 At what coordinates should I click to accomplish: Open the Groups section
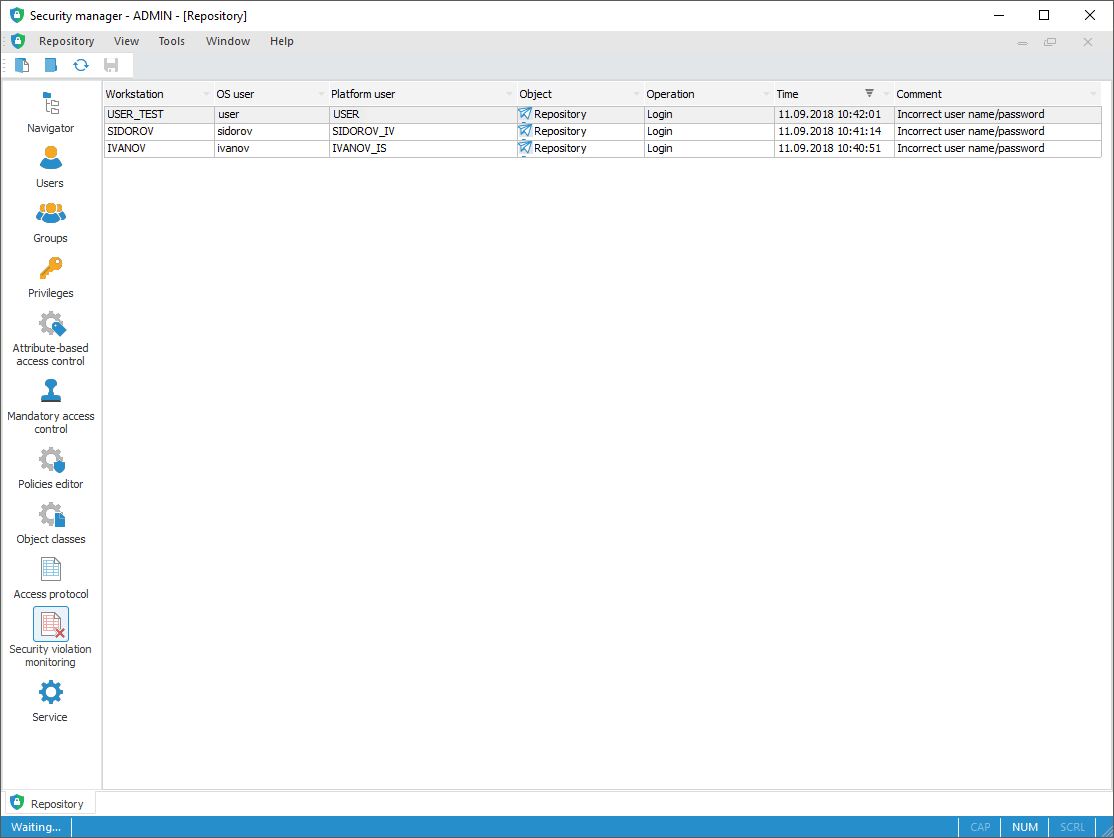[x=50, y=223]
